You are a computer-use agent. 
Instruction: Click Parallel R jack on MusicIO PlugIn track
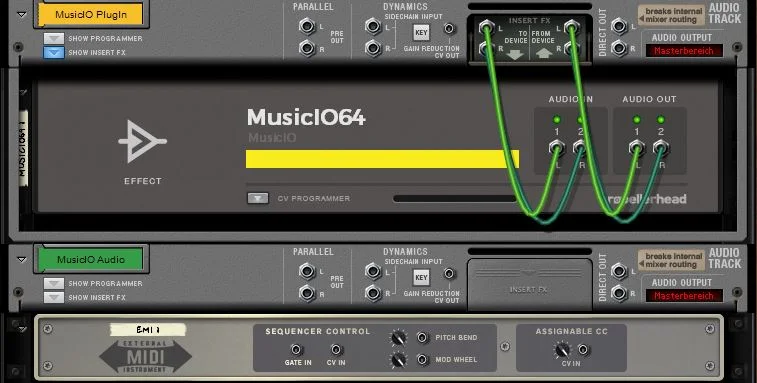307,48
